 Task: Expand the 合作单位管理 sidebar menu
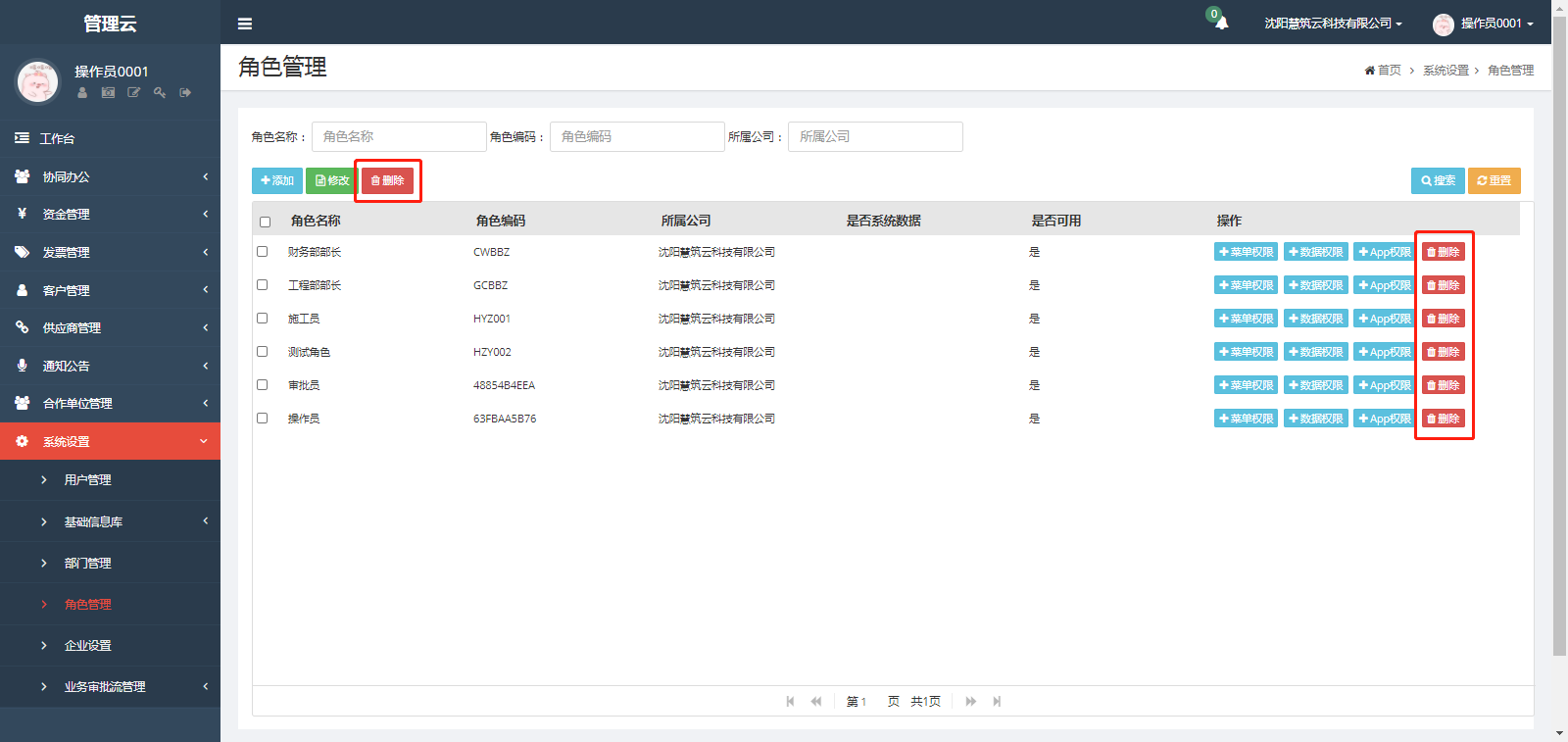click(x=110, y=403)
